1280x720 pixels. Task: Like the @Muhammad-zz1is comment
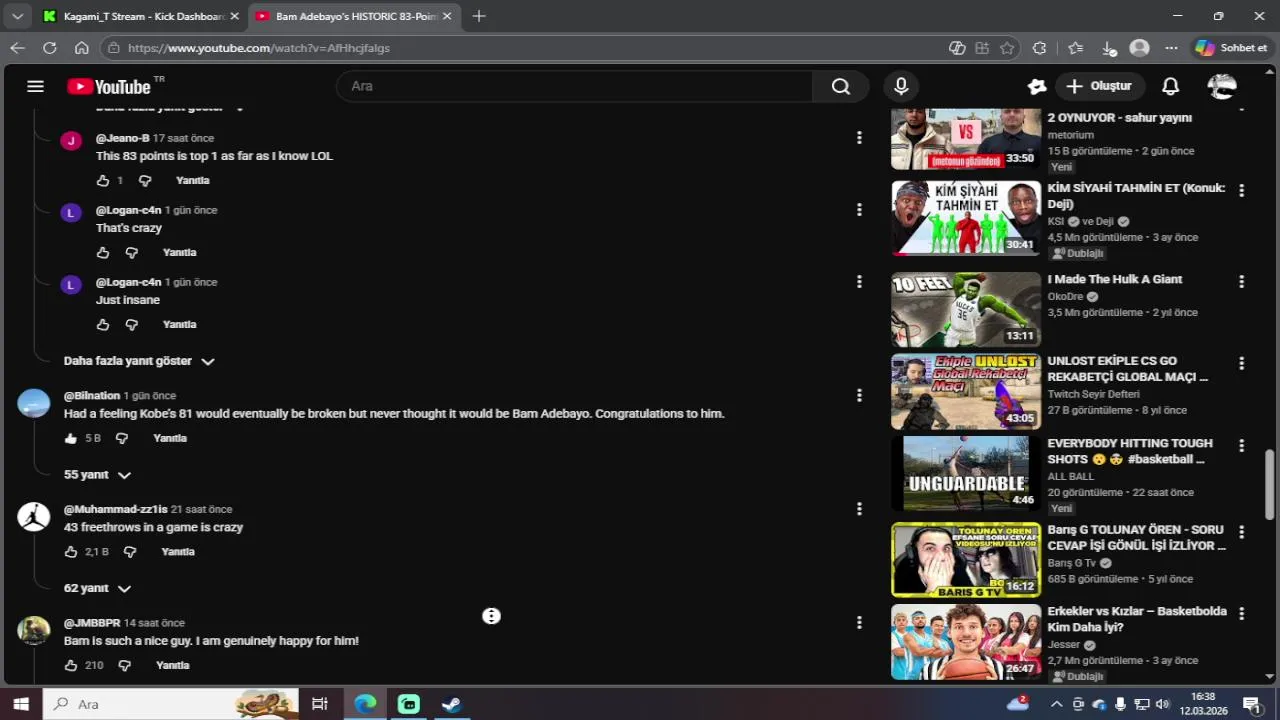(x=70, y=552)
